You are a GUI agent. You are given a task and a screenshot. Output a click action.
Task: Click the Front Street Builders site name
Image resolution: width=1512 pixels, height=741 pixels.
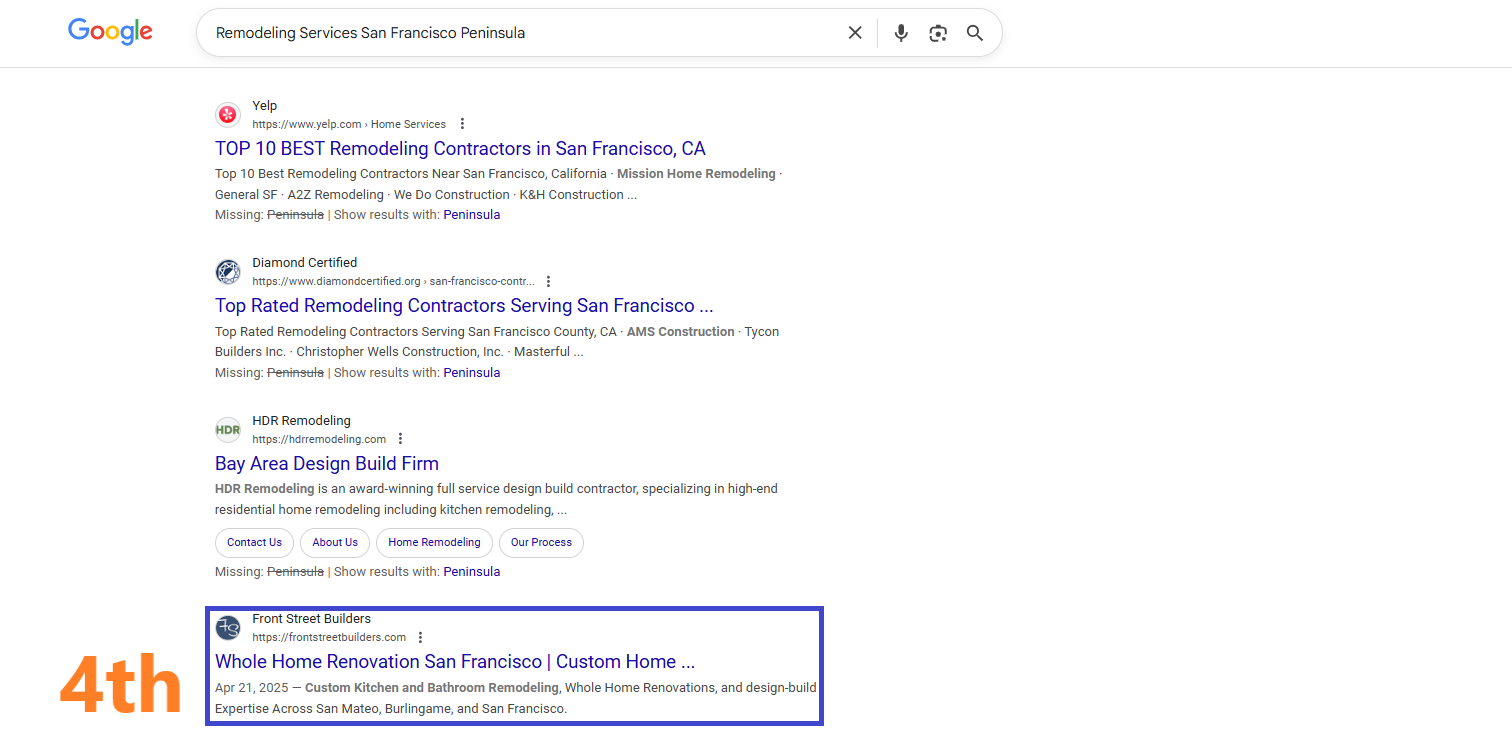[311, 619]
